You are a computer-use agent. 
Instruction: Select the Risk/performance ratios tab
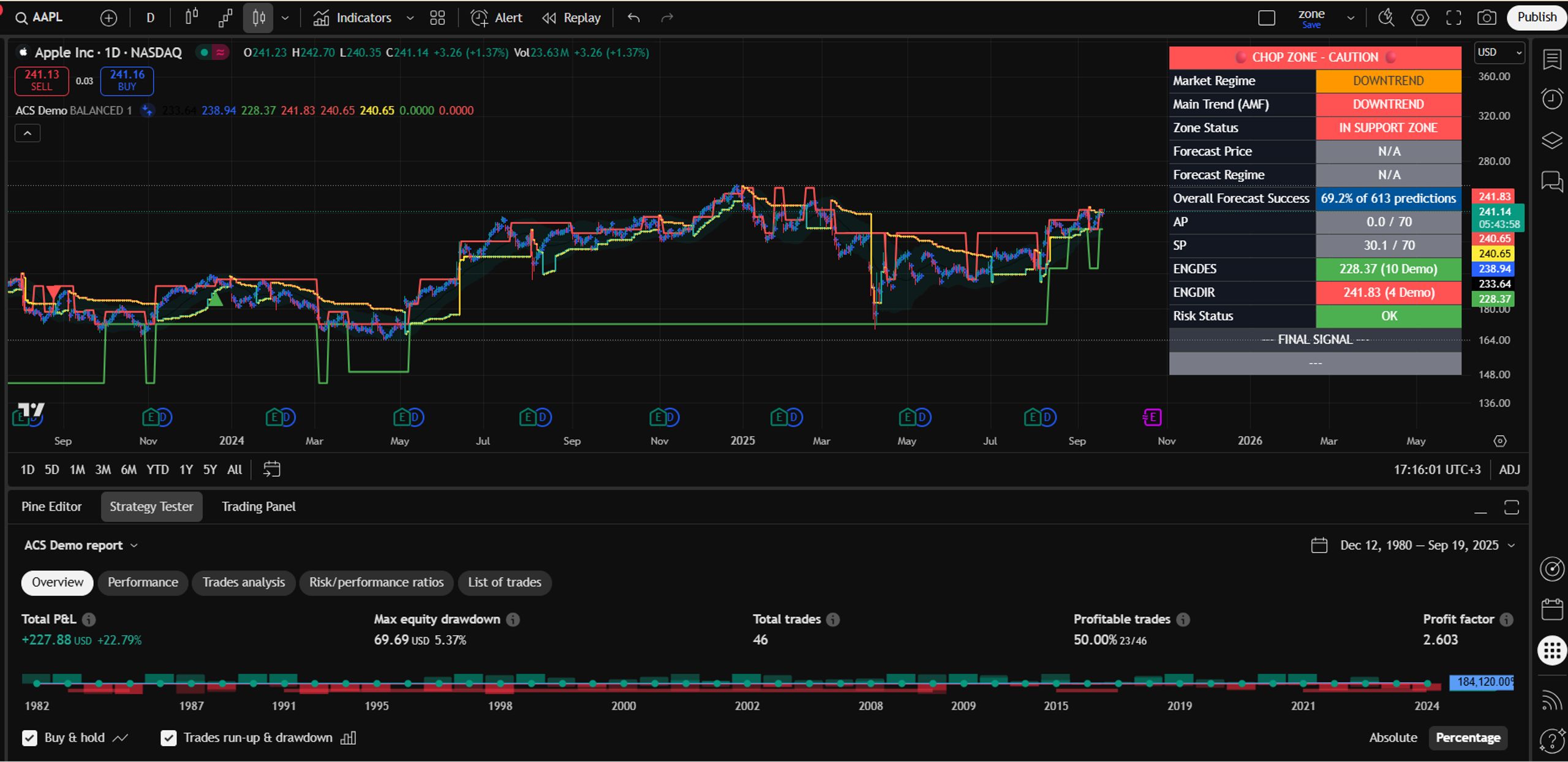376,583
